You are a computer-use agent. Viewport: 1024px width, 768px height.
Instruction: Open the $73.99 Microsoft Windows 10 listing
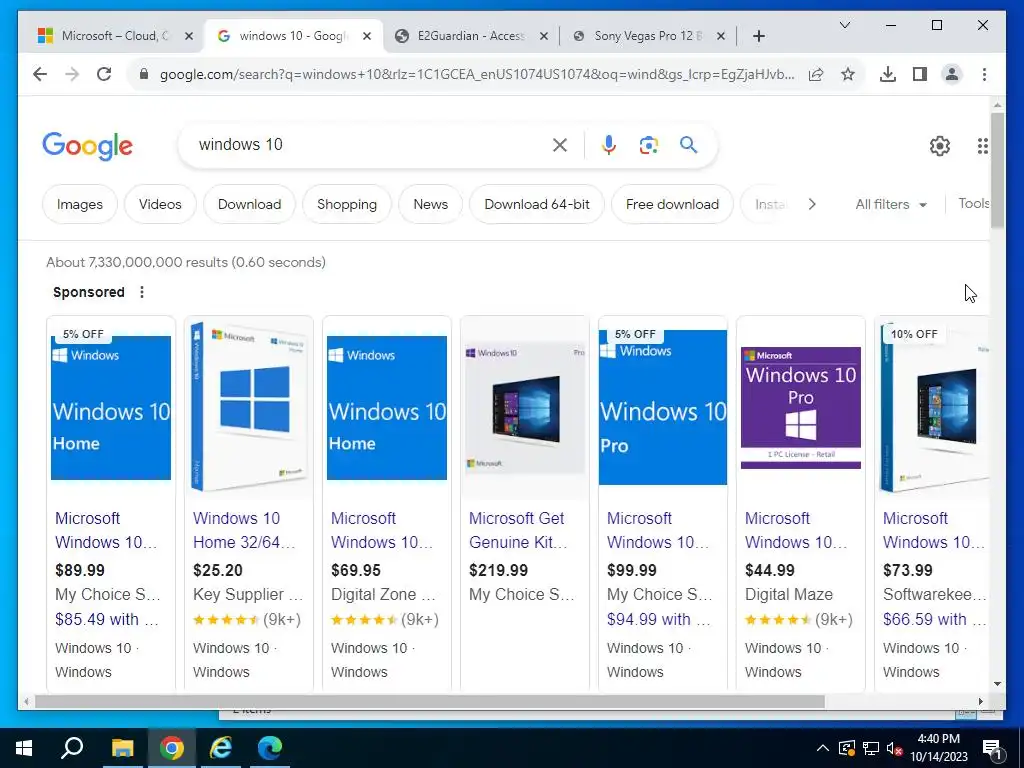coord(934,530)
